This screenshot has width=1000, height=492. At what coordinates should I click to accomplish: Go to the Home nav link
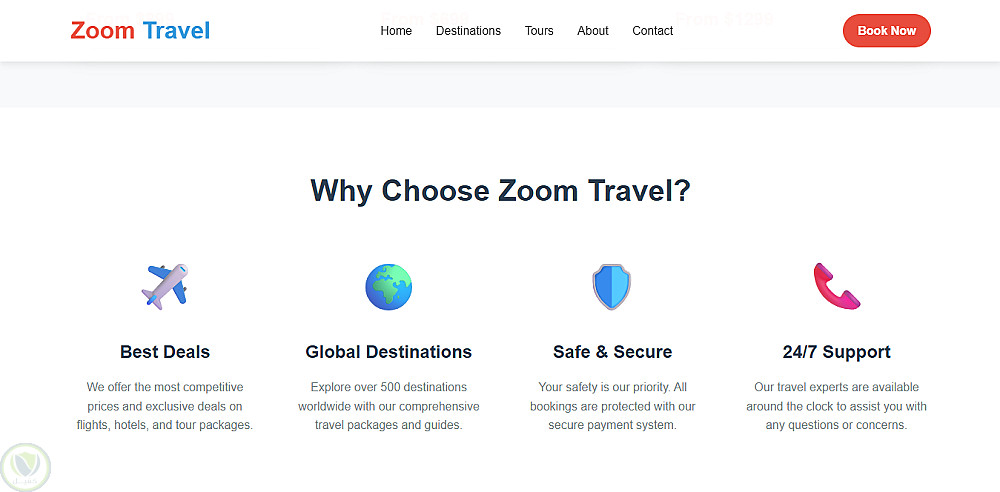[396, 31]
